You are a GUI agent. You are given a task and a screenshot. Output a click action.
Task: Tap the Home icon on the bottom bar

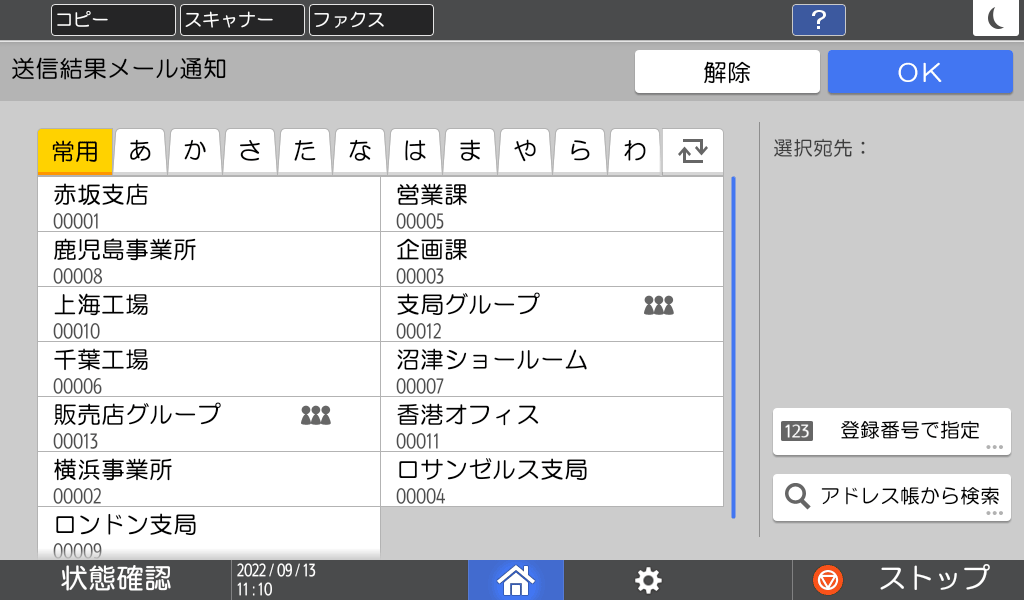point(515,578)
